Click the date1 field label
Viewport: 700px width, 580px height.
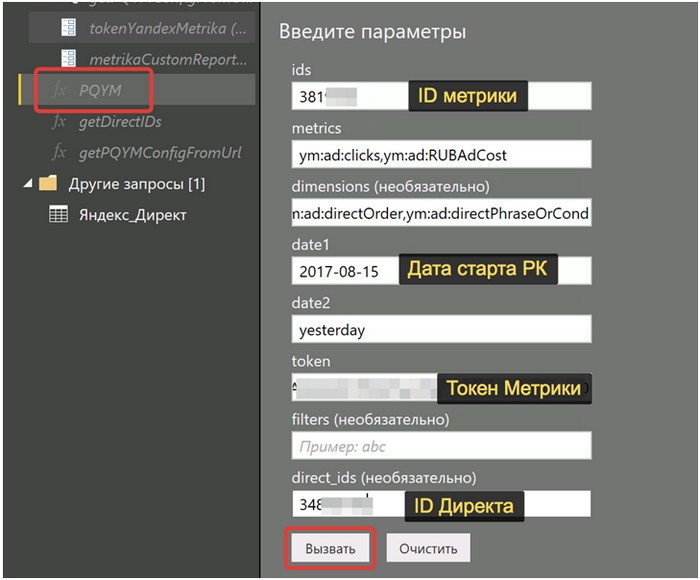[x=310, y=245]
